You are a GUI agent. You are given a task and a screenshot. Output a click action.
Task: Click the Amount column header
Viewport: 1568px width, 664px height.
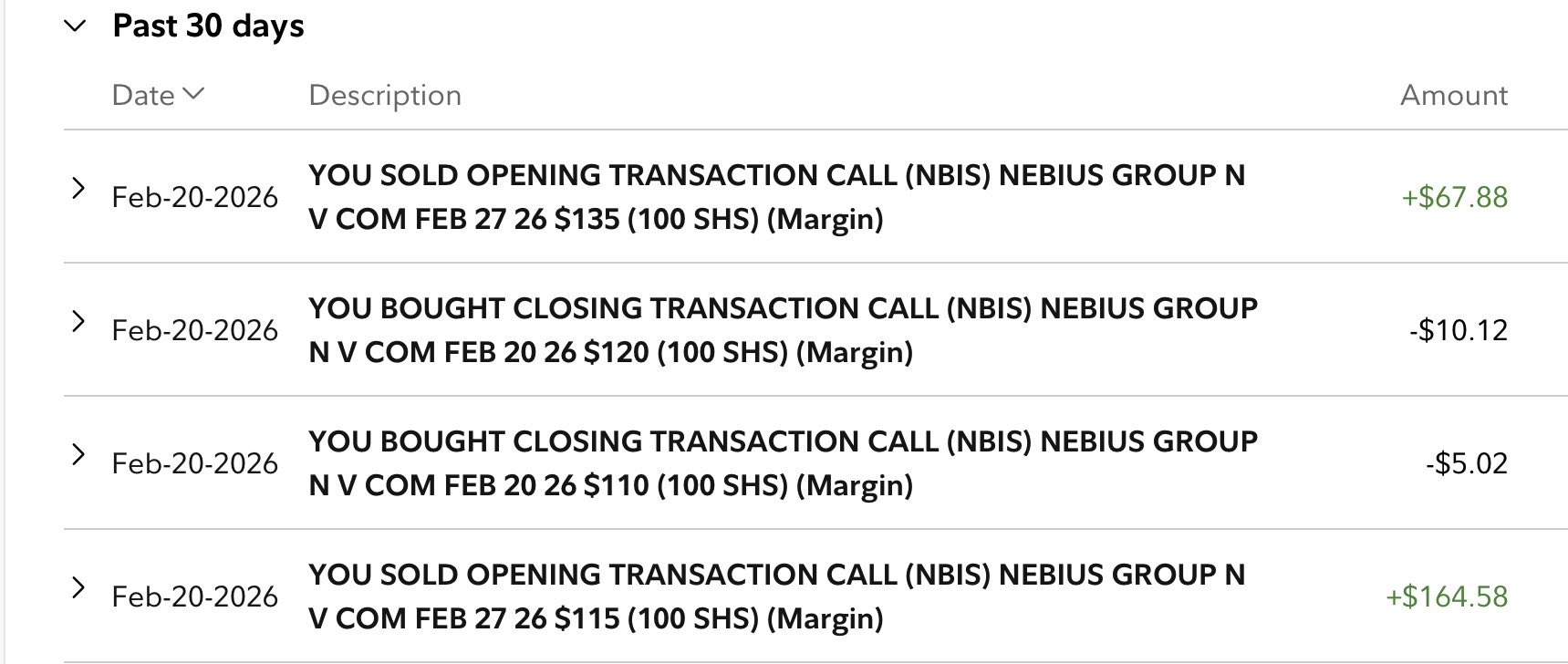pos(1453,95)
